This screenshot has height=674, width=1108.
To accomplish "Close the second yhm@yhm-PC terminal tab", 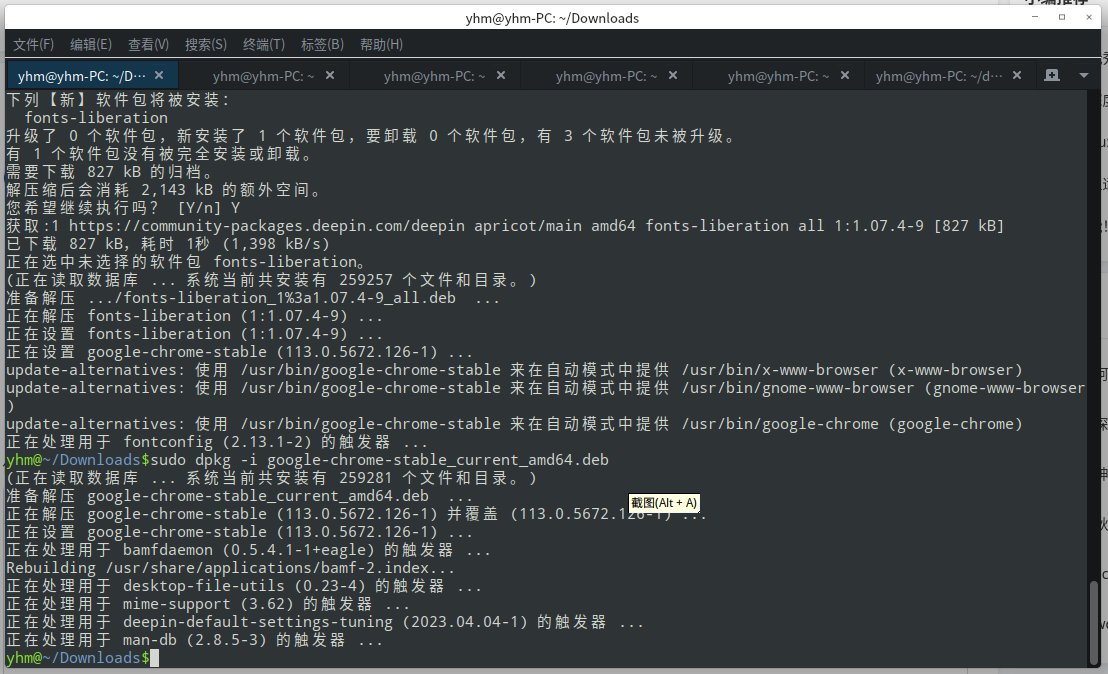I will click(330, 74).
